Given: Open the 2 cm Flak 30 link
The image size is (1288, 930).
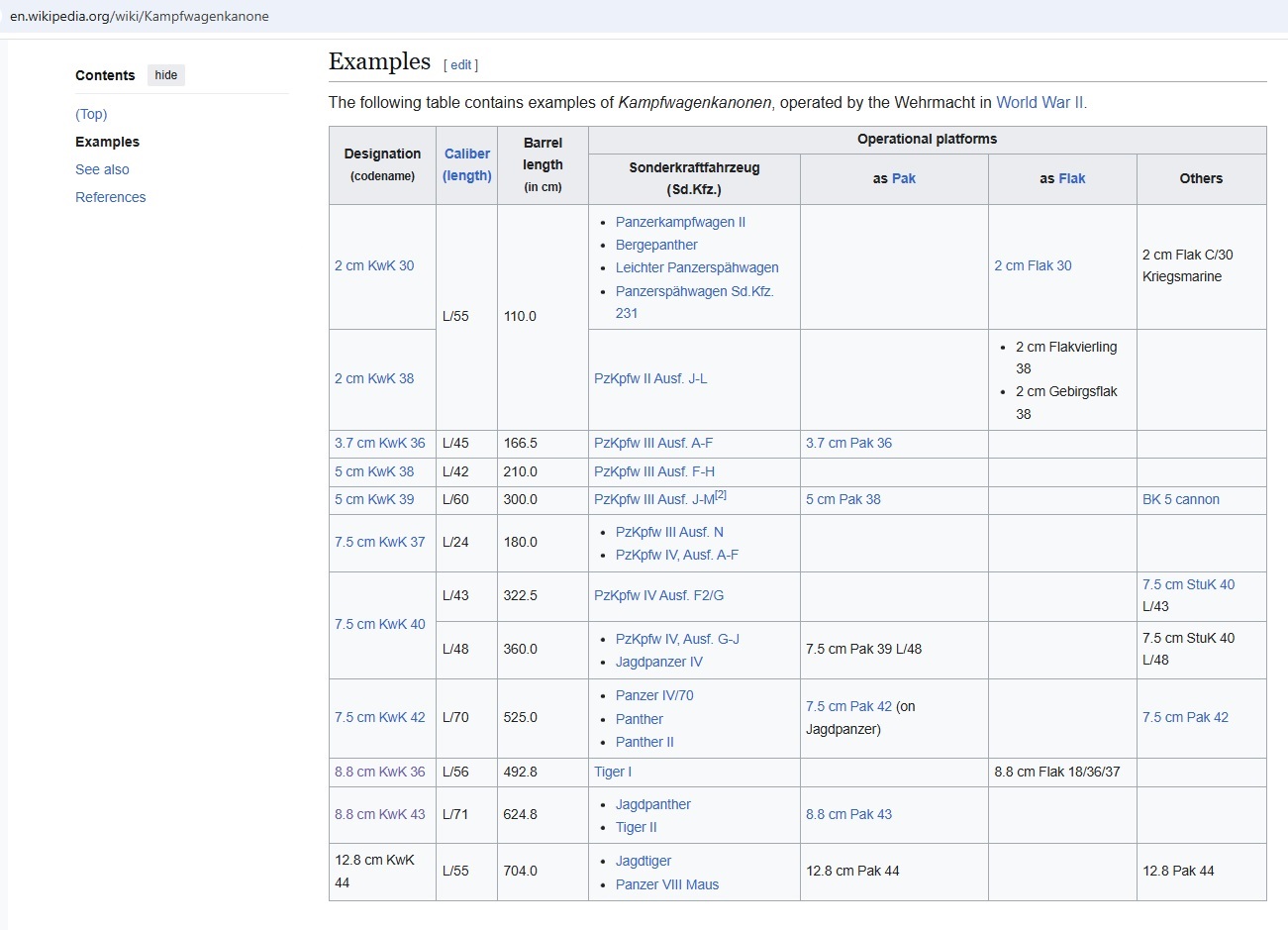Looking at the screenshot, I should pos(1033,265).
